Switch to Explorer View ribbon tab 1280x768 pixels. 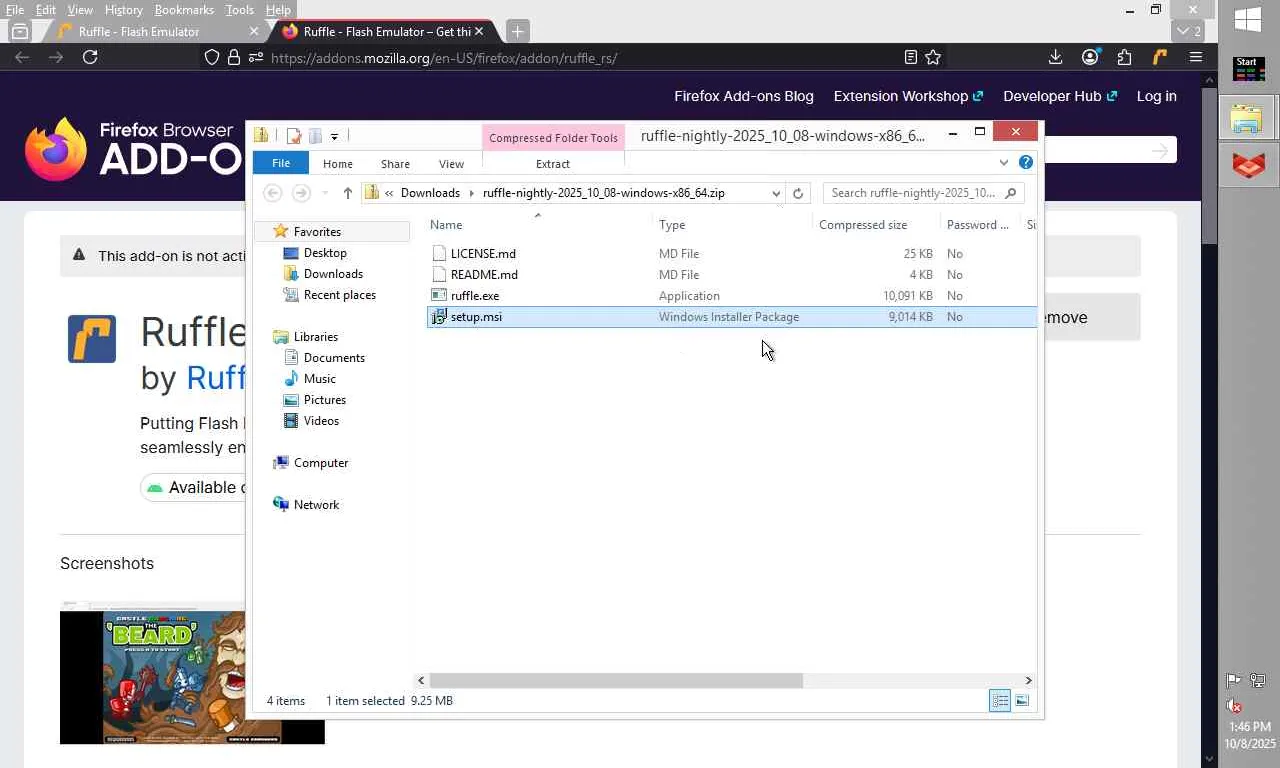451,163
